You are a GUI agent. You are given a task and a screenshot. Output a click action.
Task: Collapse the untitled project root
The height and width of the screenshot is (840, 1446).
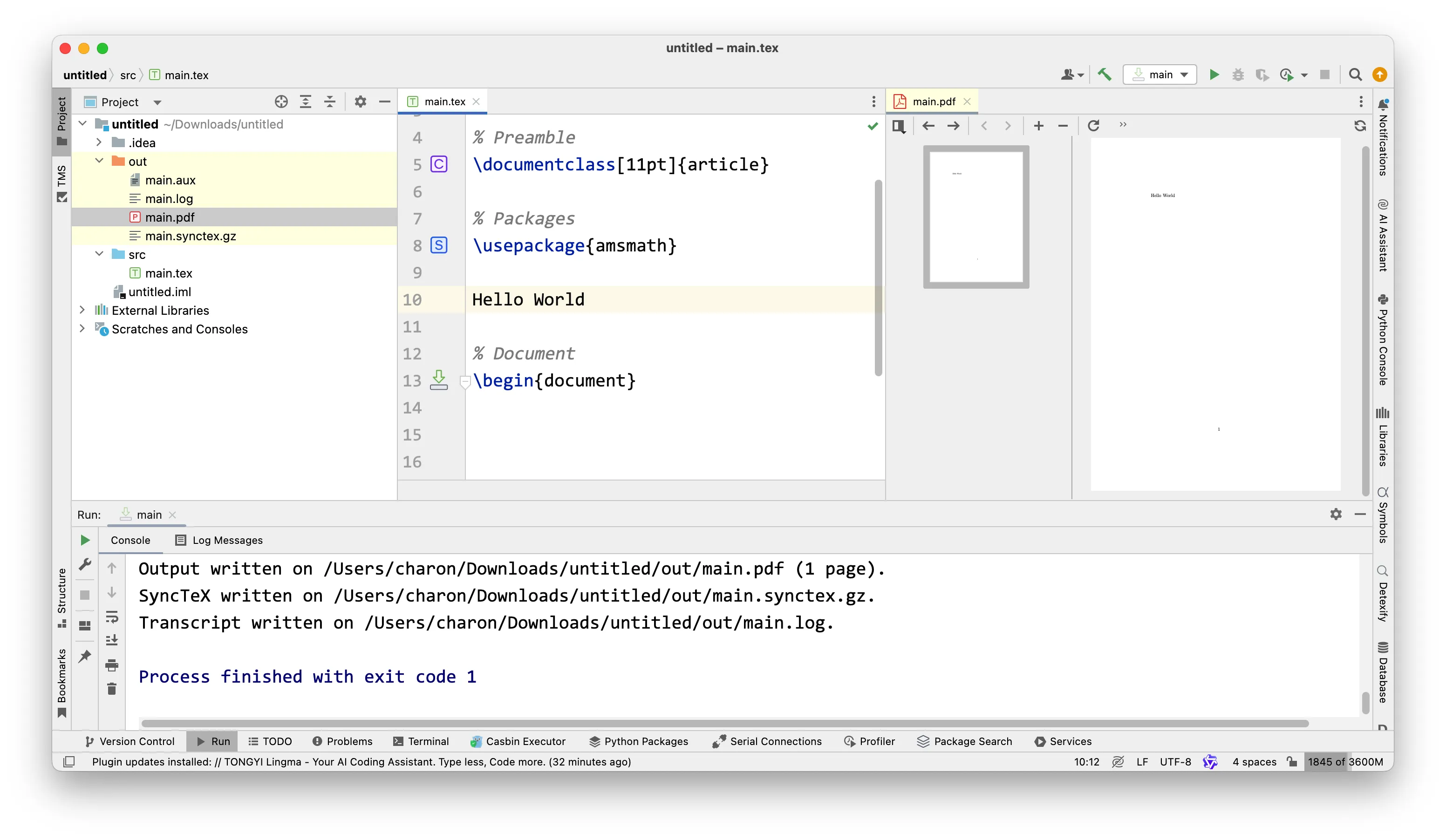82,124
